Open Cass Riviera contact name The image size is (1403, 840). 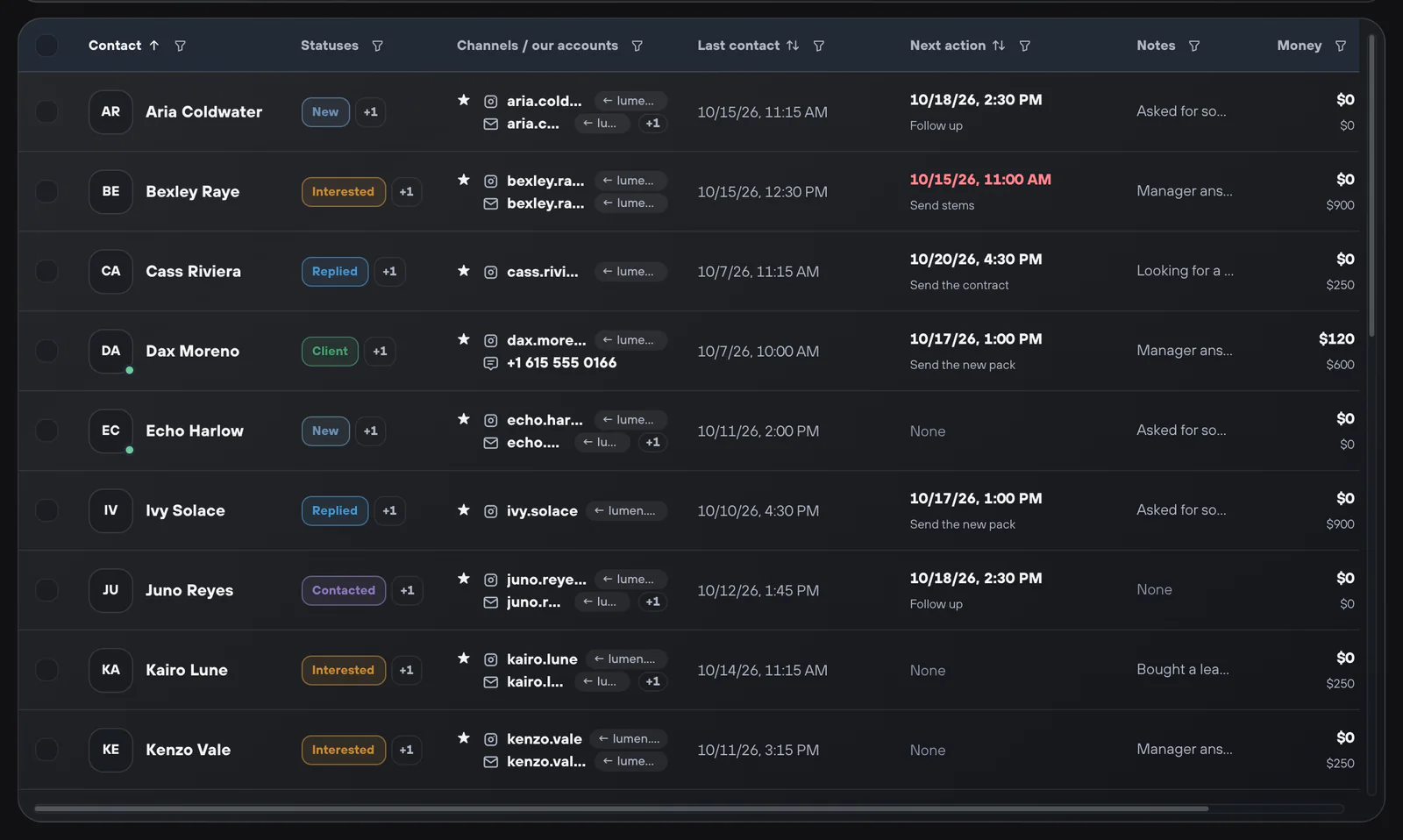coord(193,271)
